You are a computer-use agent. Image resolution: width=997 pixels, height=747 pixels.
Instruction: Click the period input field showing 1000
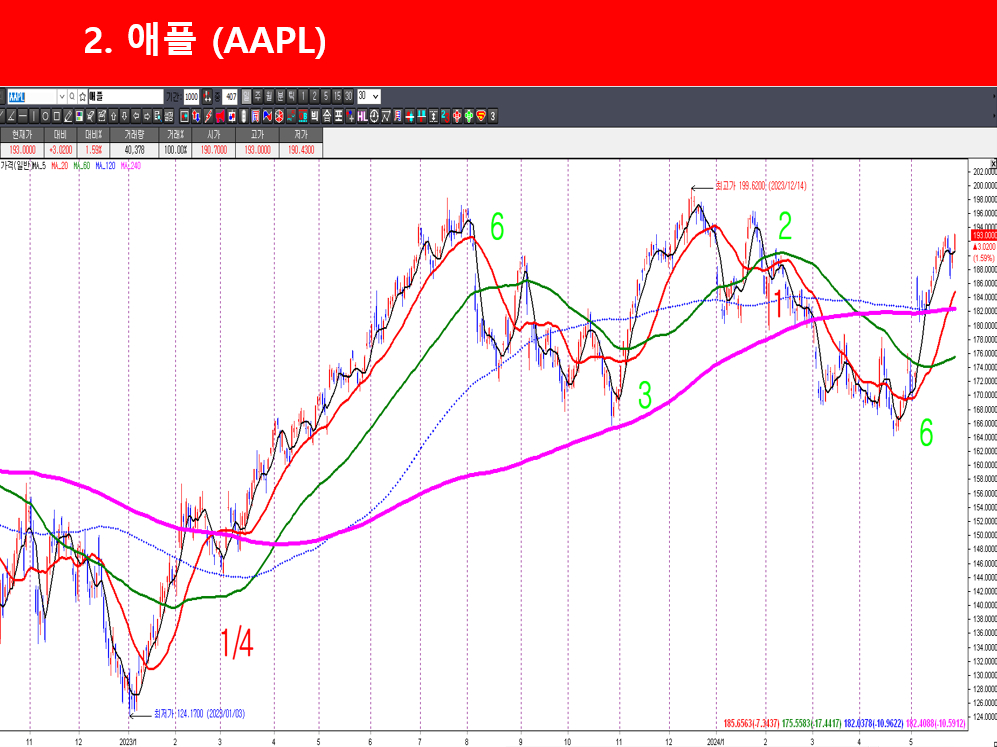click(191, 96)
